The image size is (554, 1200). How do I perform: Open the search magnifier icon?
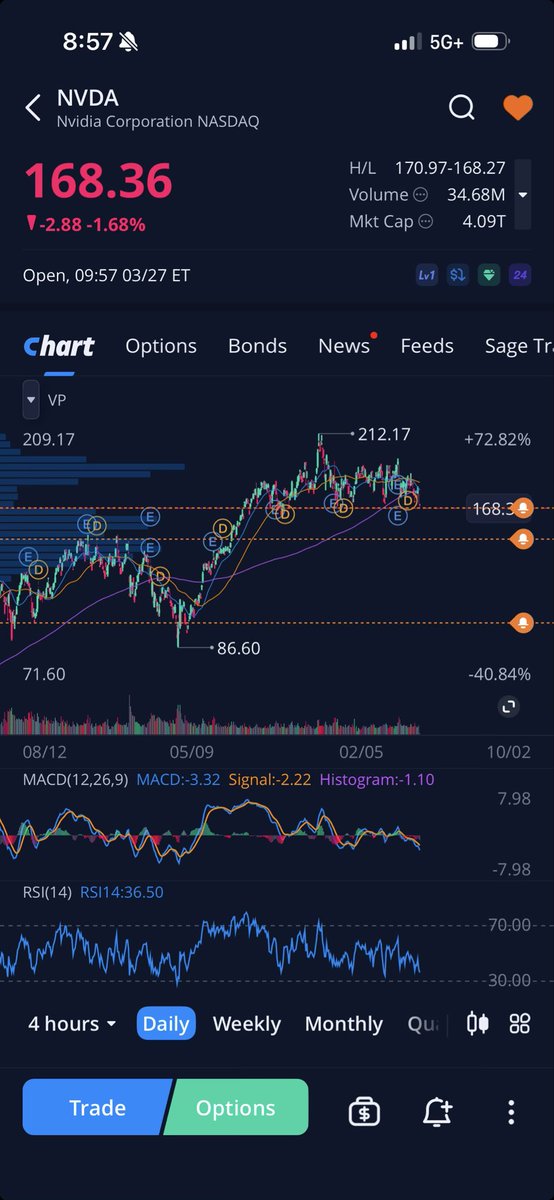[461, 107]
